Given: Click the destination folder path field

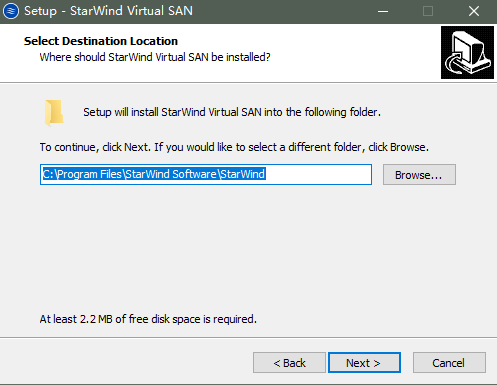Looking at the screenshot, I should (206, 174).
